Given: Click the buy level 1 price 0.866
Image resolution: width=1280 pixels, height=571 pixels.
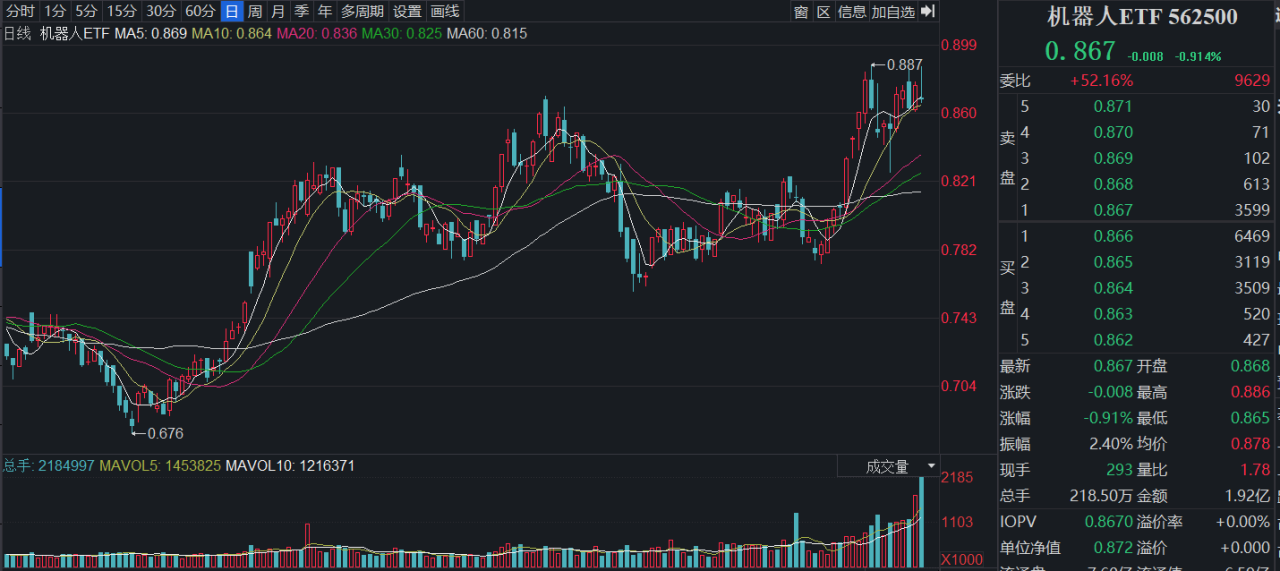Looking at the screenshot, I should click(x=1113, y=236).
